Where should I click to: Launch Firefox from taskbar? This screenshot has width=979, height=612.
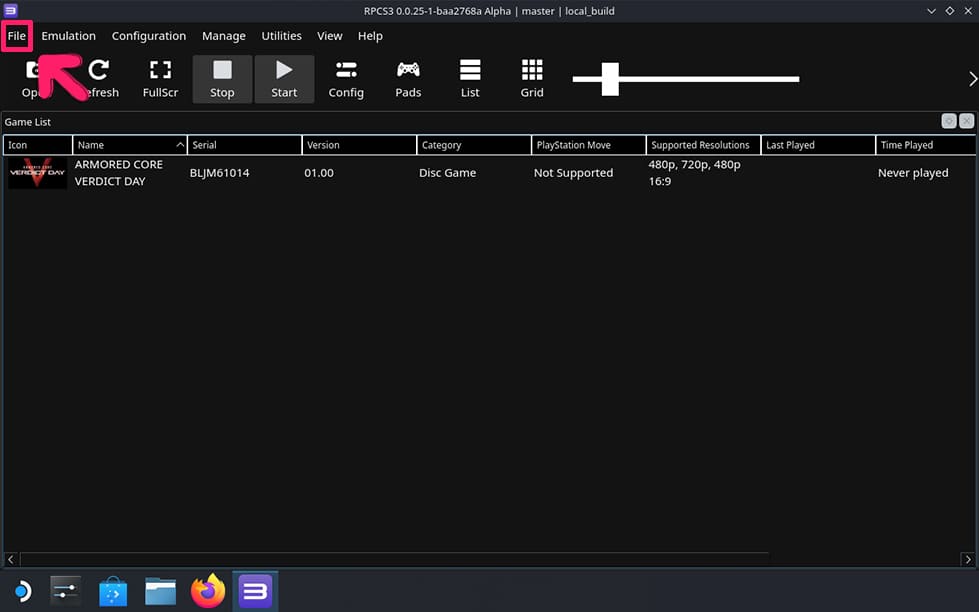pos(208,591)
